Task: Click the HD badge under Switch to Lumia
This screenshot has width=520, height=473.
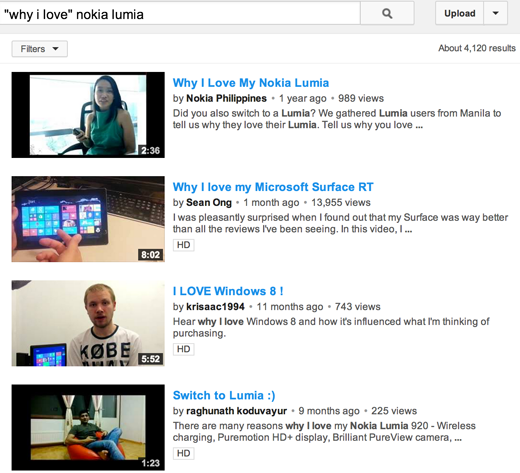Action: 183,453
